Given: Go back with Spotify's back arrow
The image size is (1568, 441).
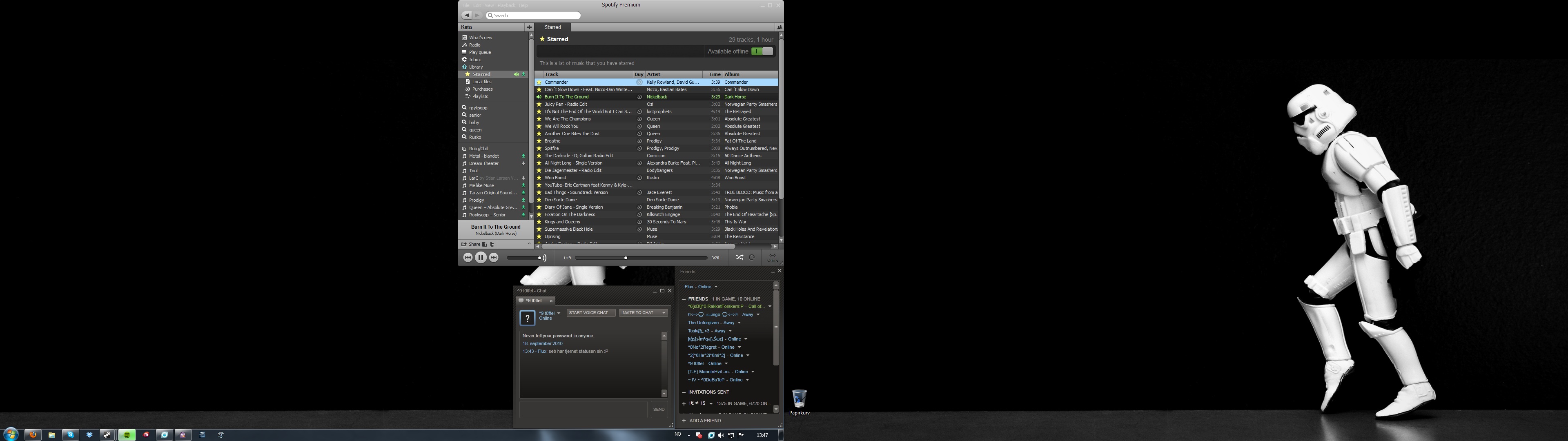Looking at the screenshot, I should coord(467,15).
